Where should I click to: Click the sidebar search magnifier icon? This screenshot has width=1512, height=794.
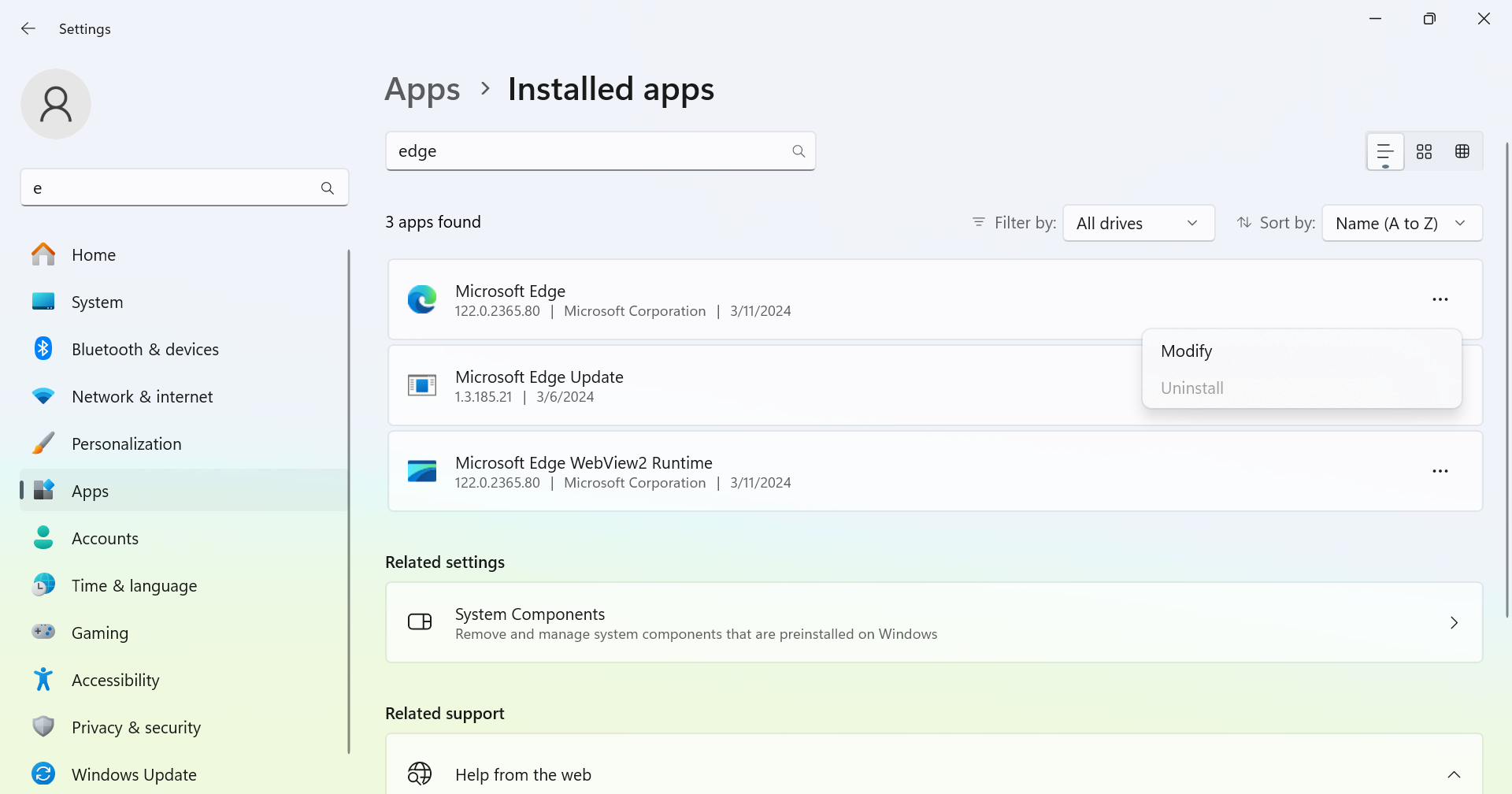(x=328, y=188)
